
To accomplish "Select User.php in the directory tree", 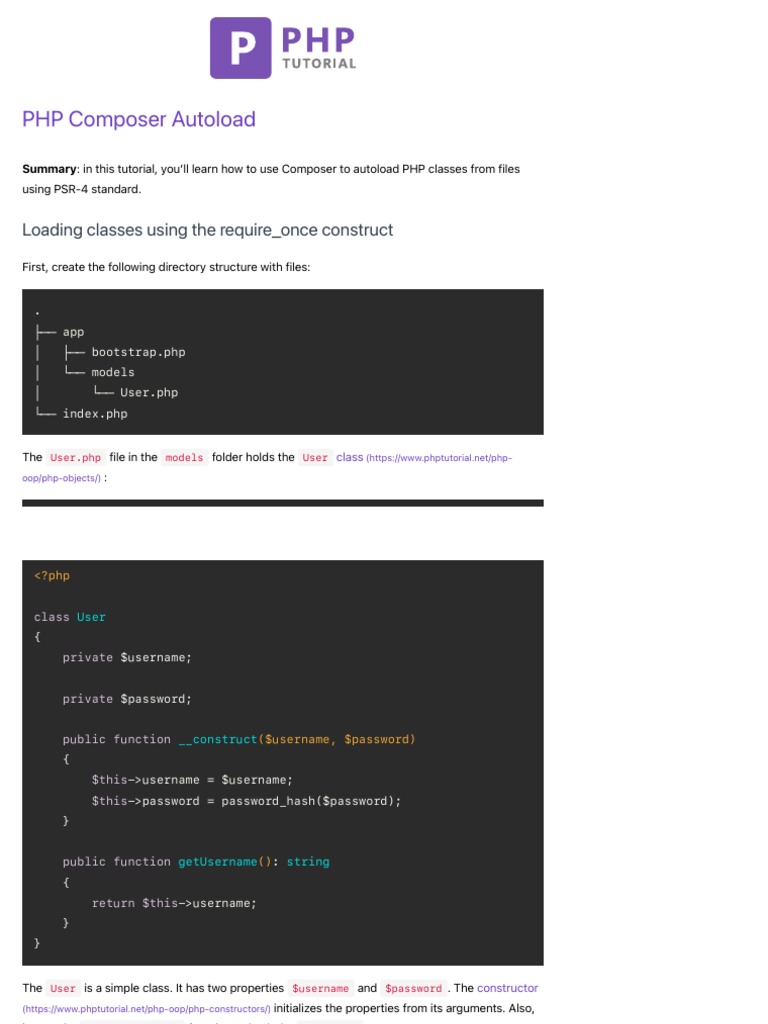I will click(149, 393).
